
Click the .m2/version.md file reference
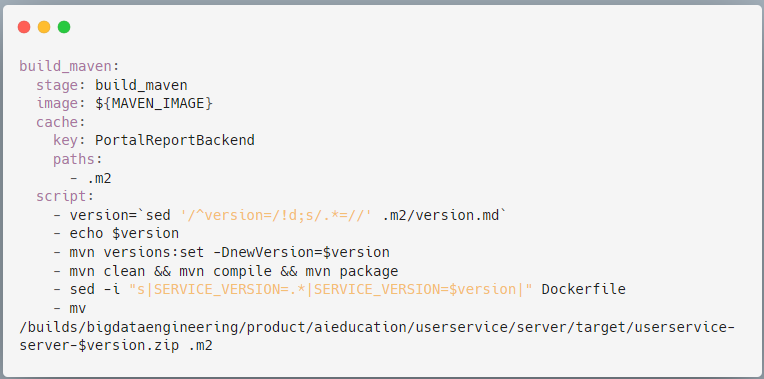pos(441,215)
